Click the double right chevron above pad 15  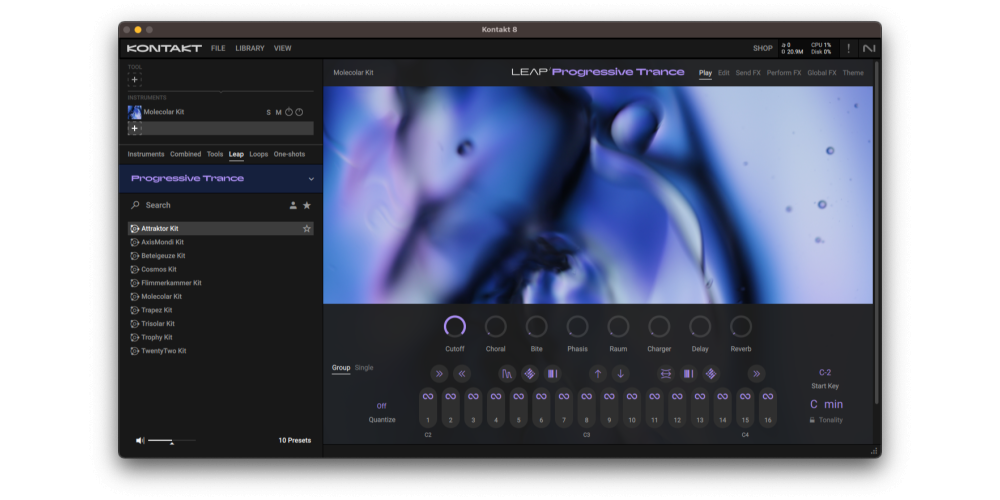tap(756, 374)
